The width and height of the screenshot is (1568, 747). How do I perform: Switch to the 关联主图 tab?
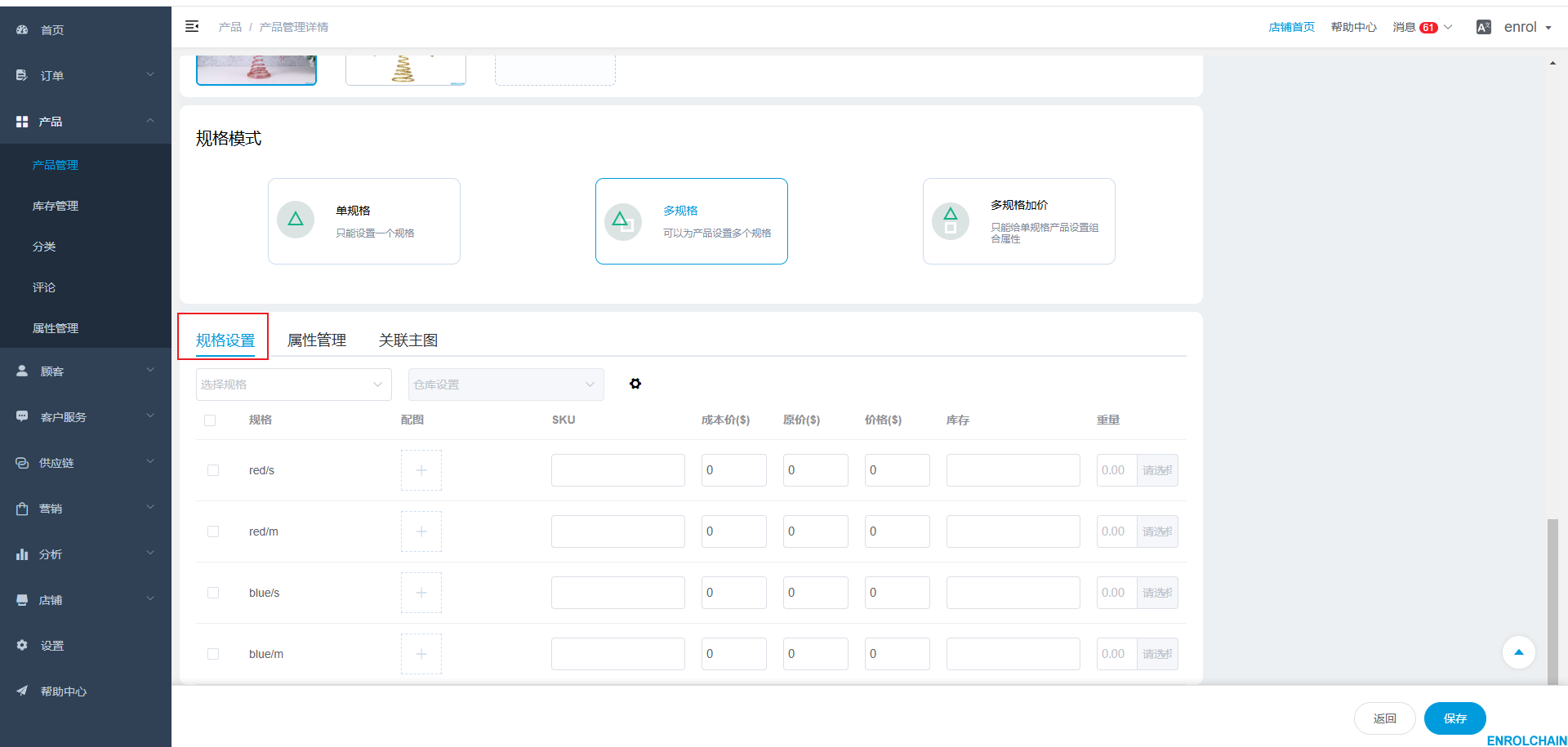pos(408,340)
